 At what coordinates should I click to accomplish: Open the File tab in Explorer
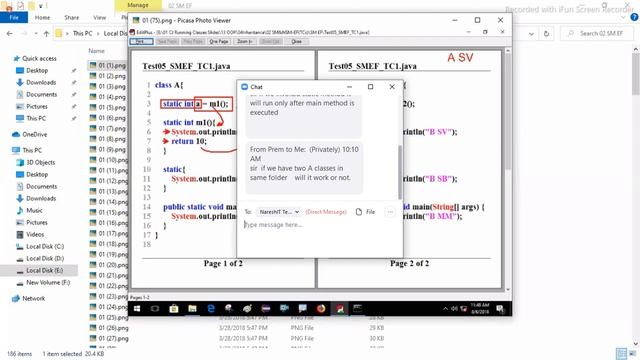pyautogui.click(x=14, y=18)
